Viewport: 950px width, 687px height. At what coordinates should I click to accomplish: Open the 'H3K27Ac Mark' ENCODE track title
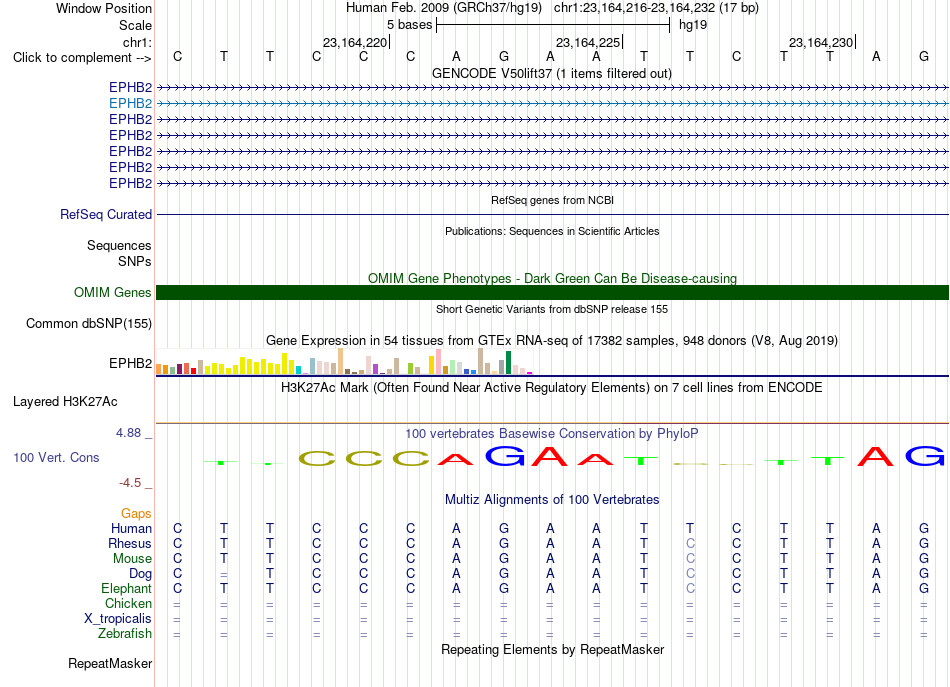(x=551, y=388)
